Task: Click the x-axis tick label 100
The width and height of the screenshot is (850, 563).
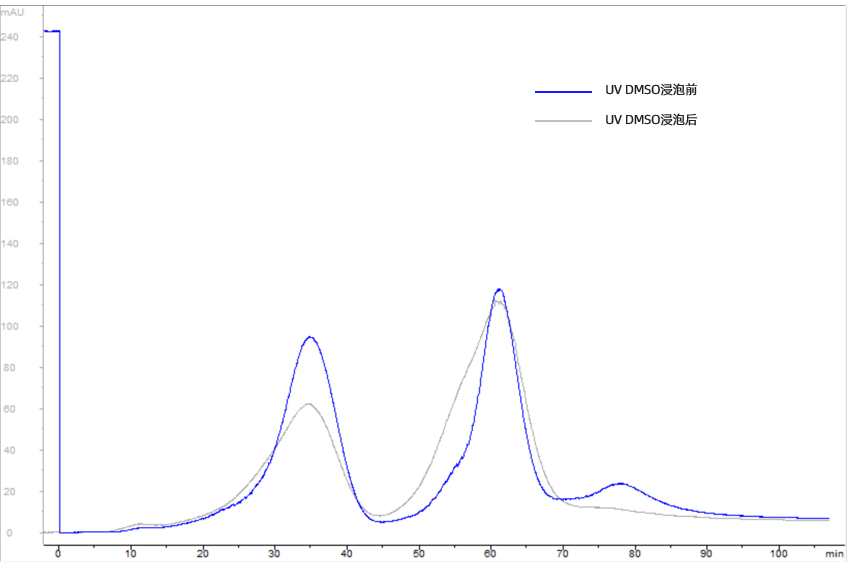Action: [778, 552]
